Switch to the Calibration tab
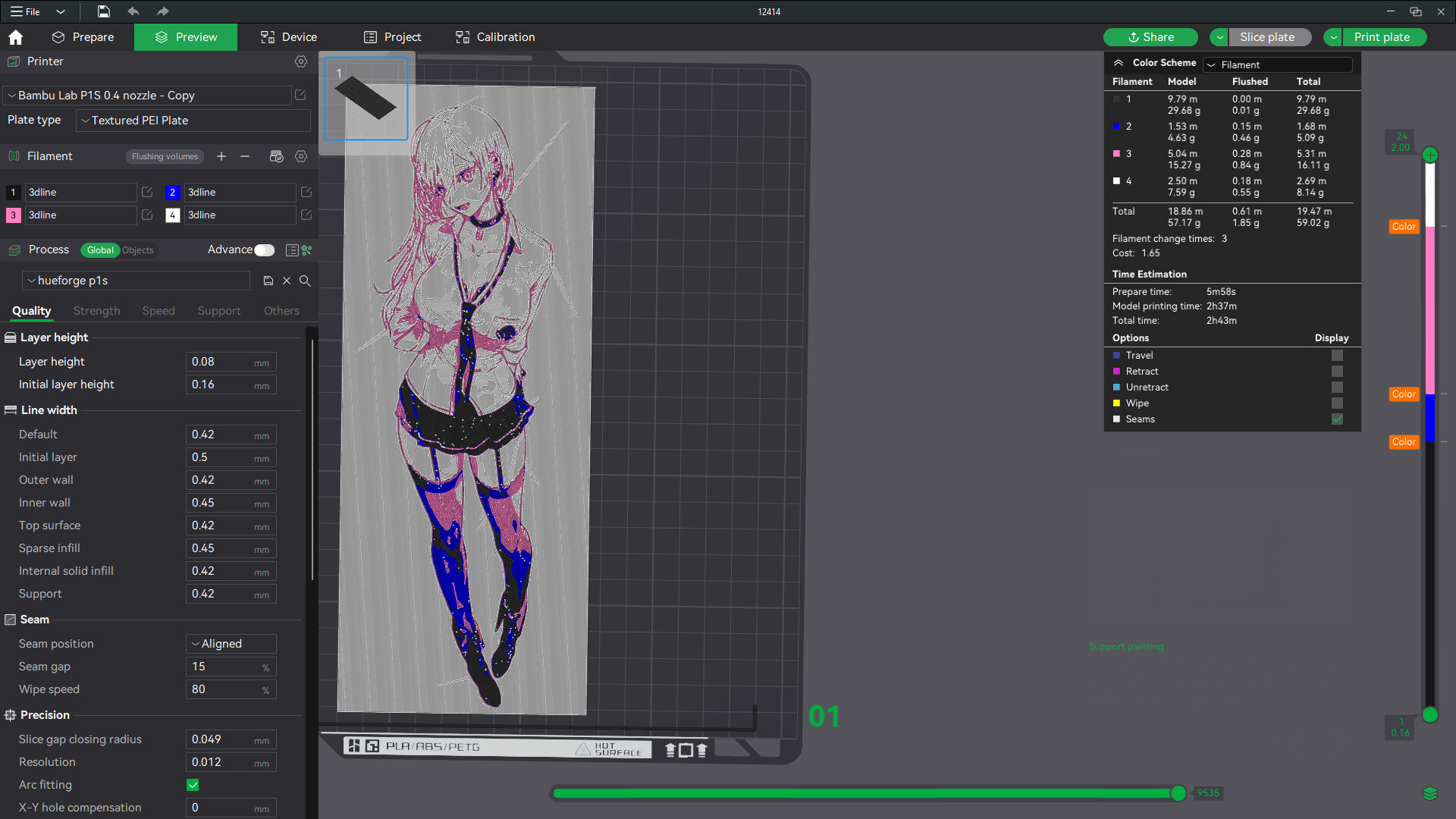The height and width of the screenshot is (819, 1456). point(495,37)
